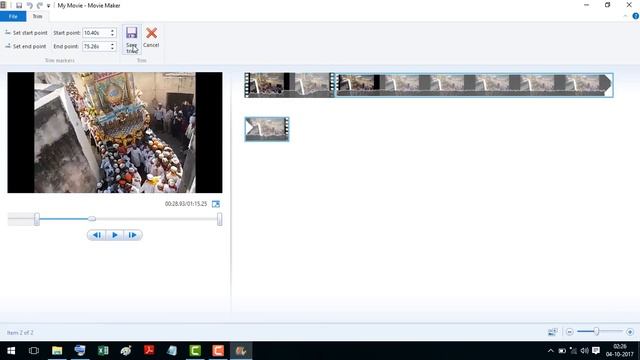Cancel the trim with the red X

coord(151,37)
